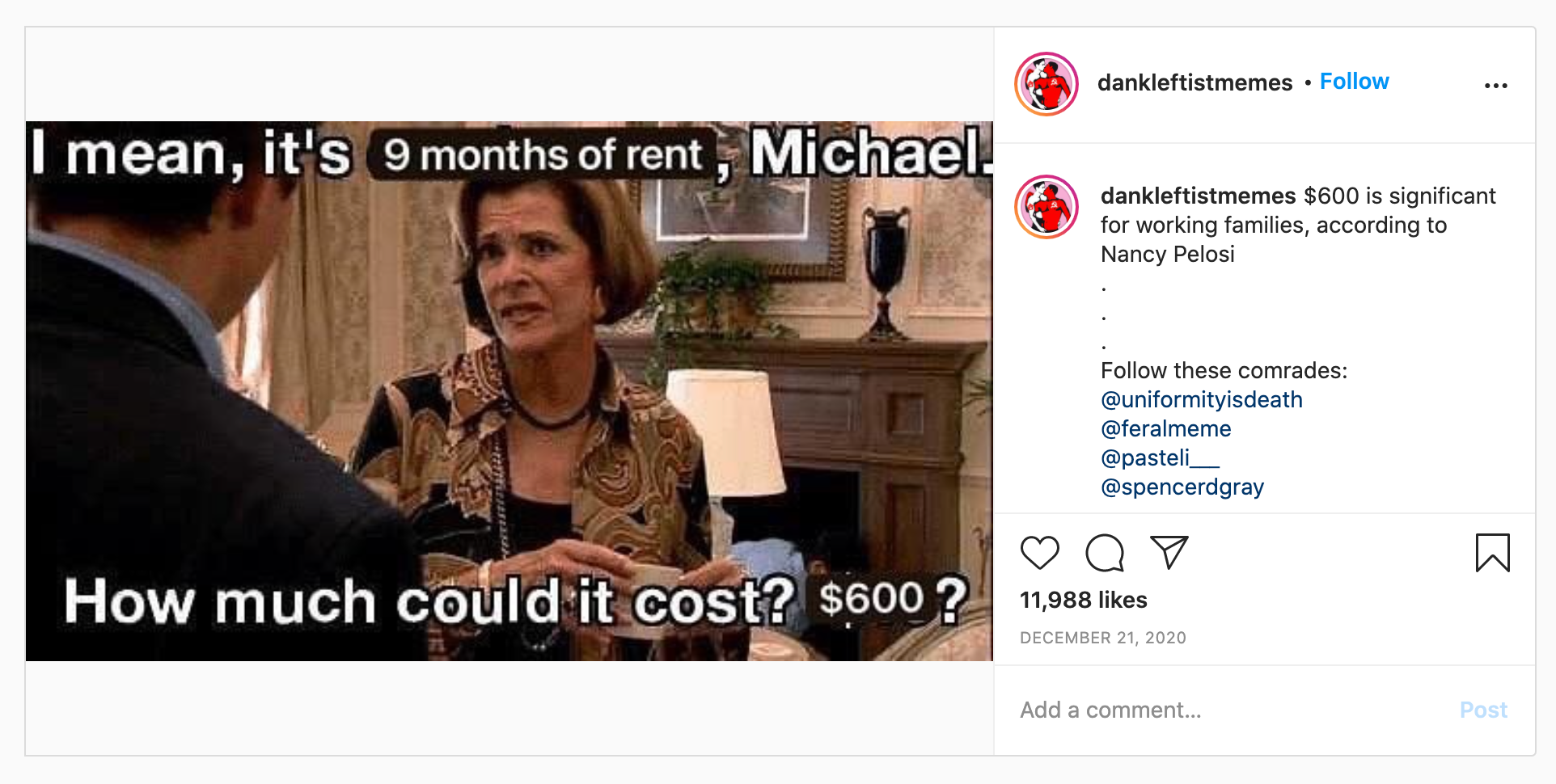This screenshot has width=1556, height=784.
Task: Open comments via speech bubble icon
Action: tap(1105, 553)
